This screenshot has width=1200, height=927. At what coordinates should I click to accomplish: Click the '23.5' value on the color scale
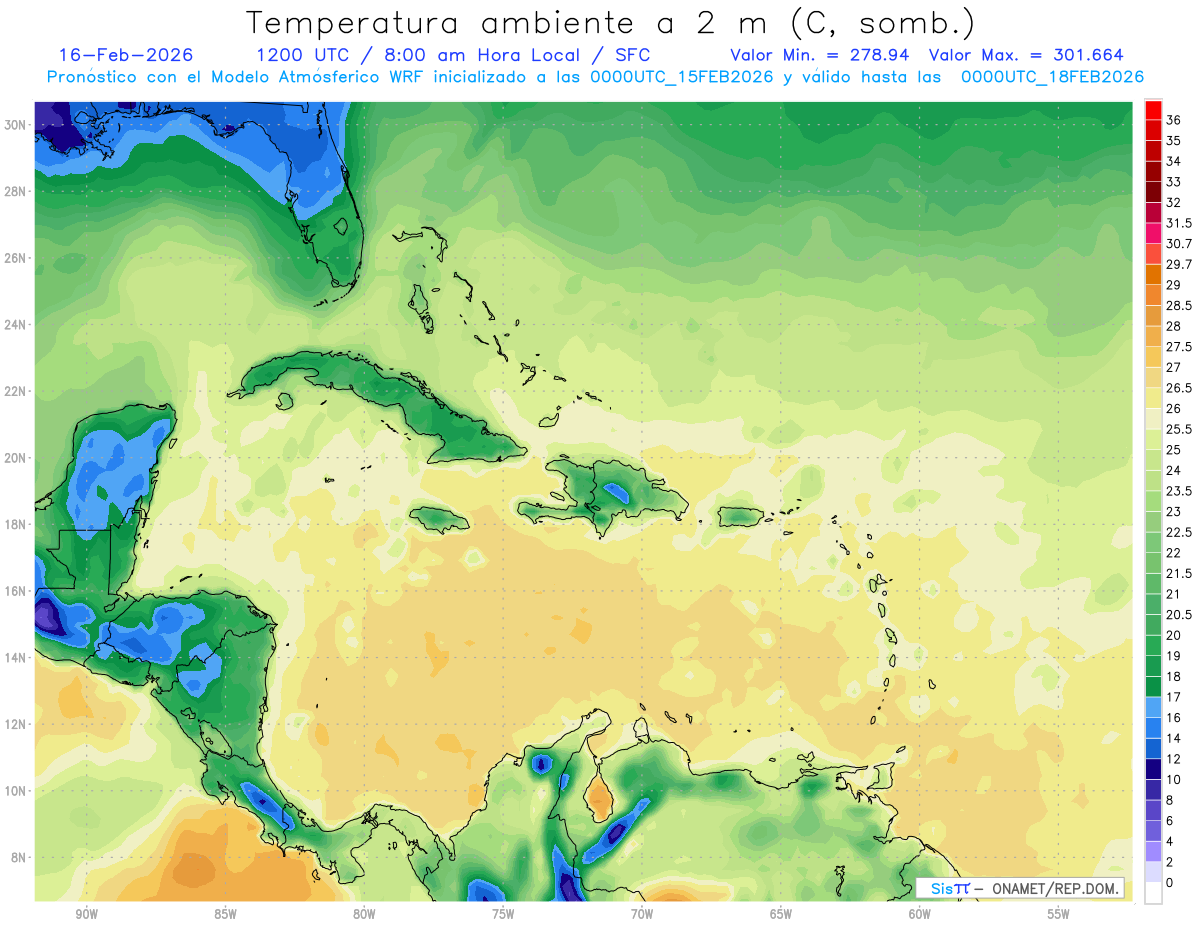[1179, 491]
